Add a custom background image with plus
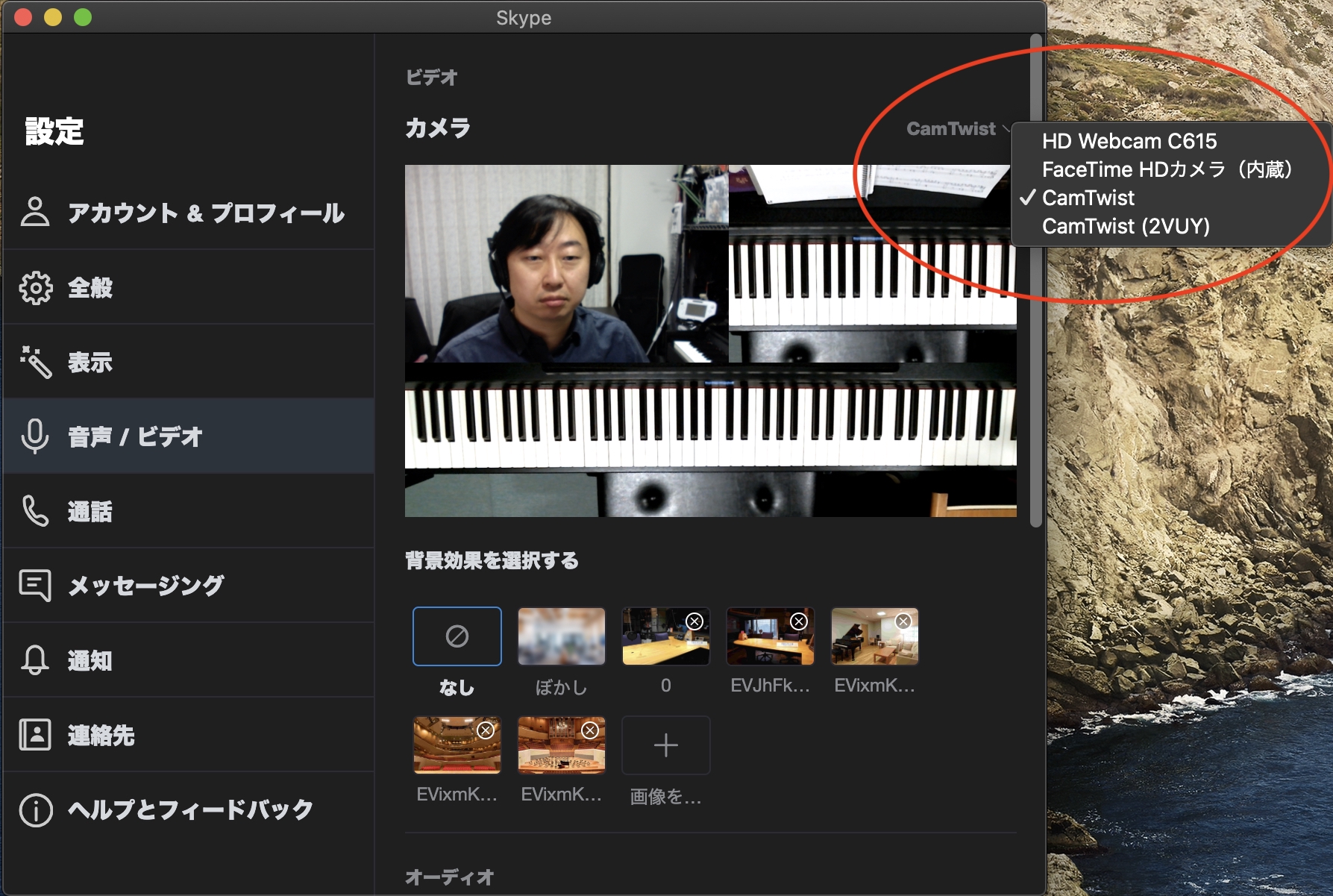 click(665, 745)
